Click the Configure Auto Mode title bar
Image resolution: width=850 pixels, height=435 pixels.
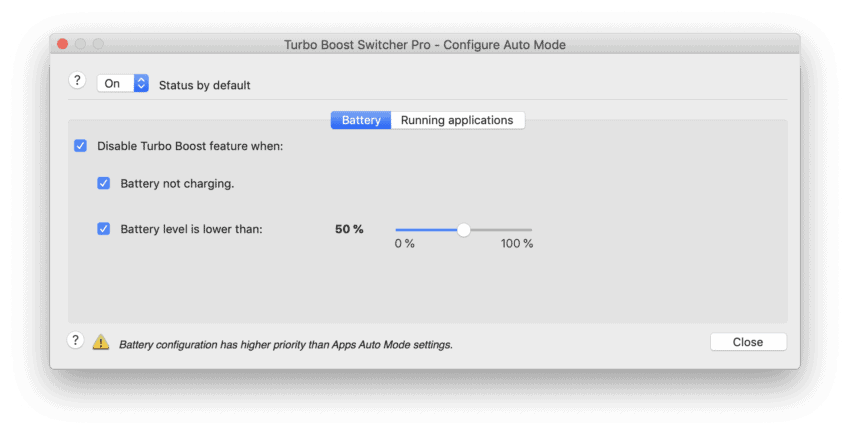(425, 44)
